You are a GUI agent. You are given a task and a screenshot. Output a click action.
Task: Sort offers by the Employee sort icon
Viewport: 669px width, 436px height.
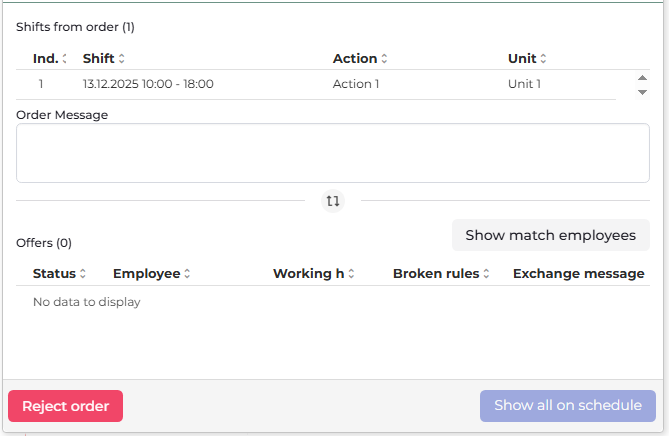[x=187, y=274]
